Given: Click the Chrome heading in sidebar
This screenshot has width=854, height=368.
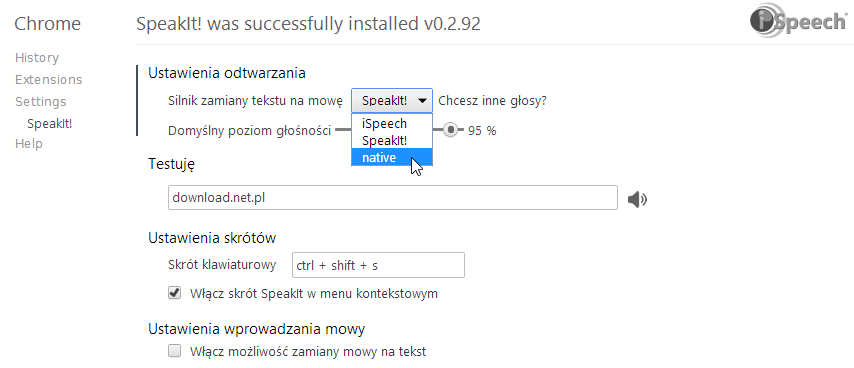Looking at the screenshot, I should (47, 23).
